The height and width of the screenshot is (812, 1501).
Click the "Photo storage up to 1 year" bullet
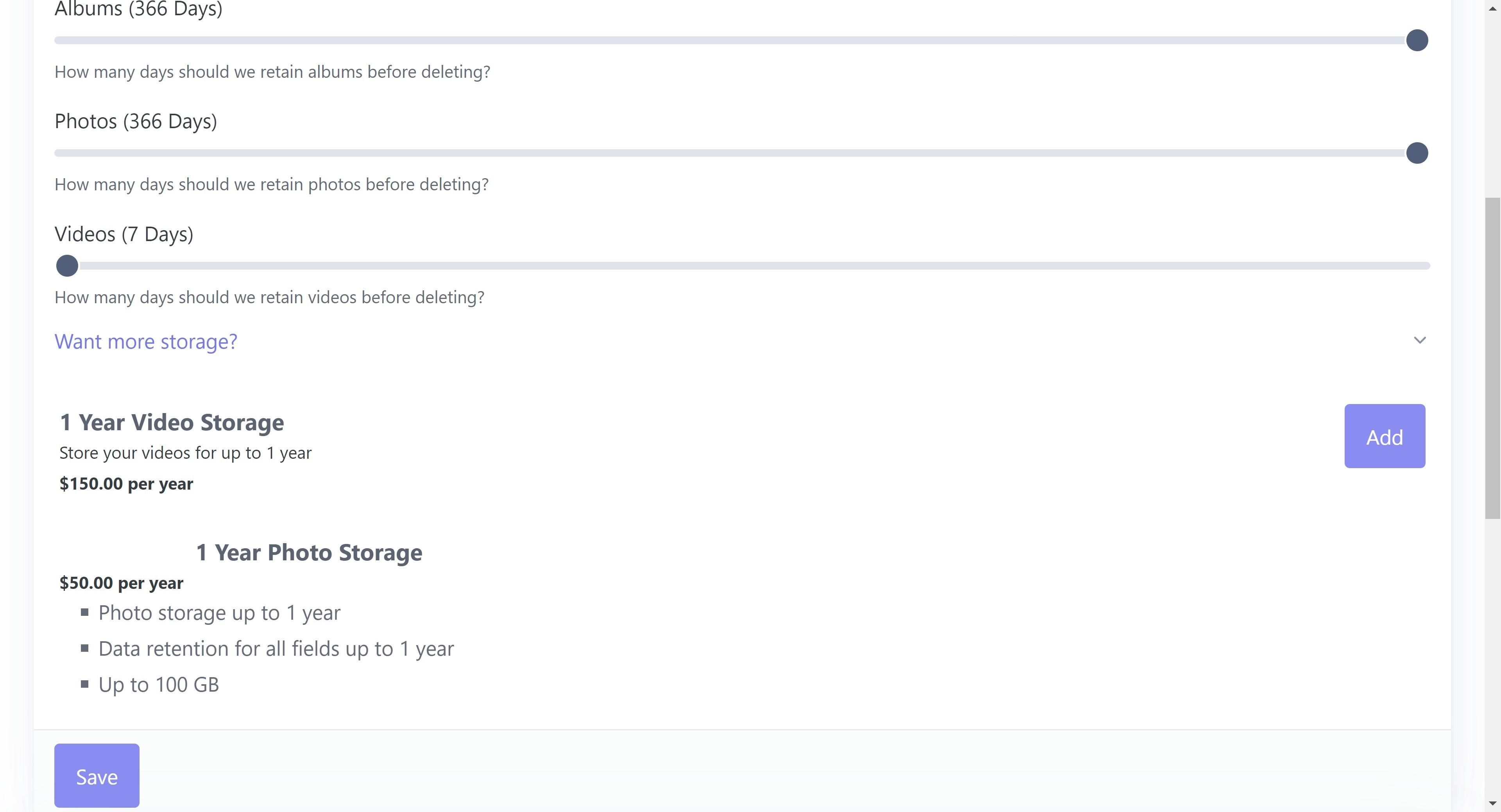click(x=219, y=613)
